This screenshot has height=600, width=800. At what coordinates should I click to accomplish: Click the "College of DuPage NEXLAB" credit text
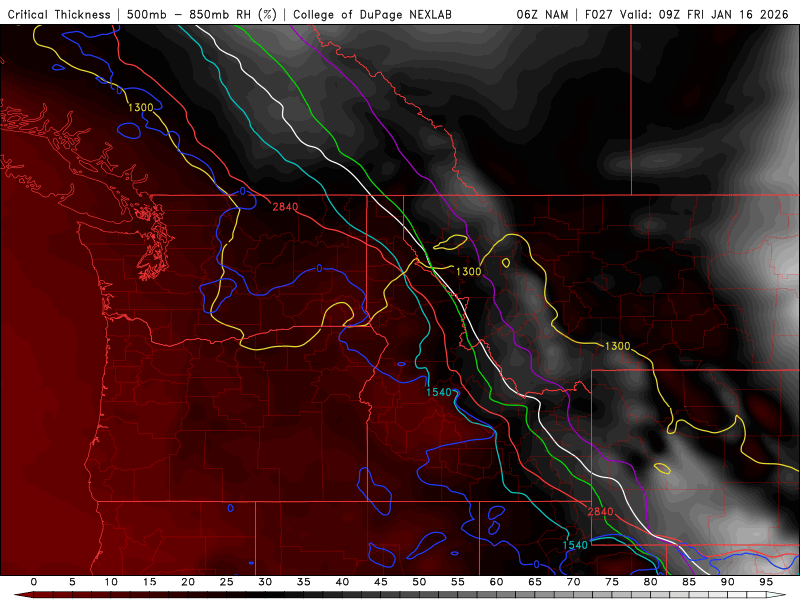tap(372, 14)
